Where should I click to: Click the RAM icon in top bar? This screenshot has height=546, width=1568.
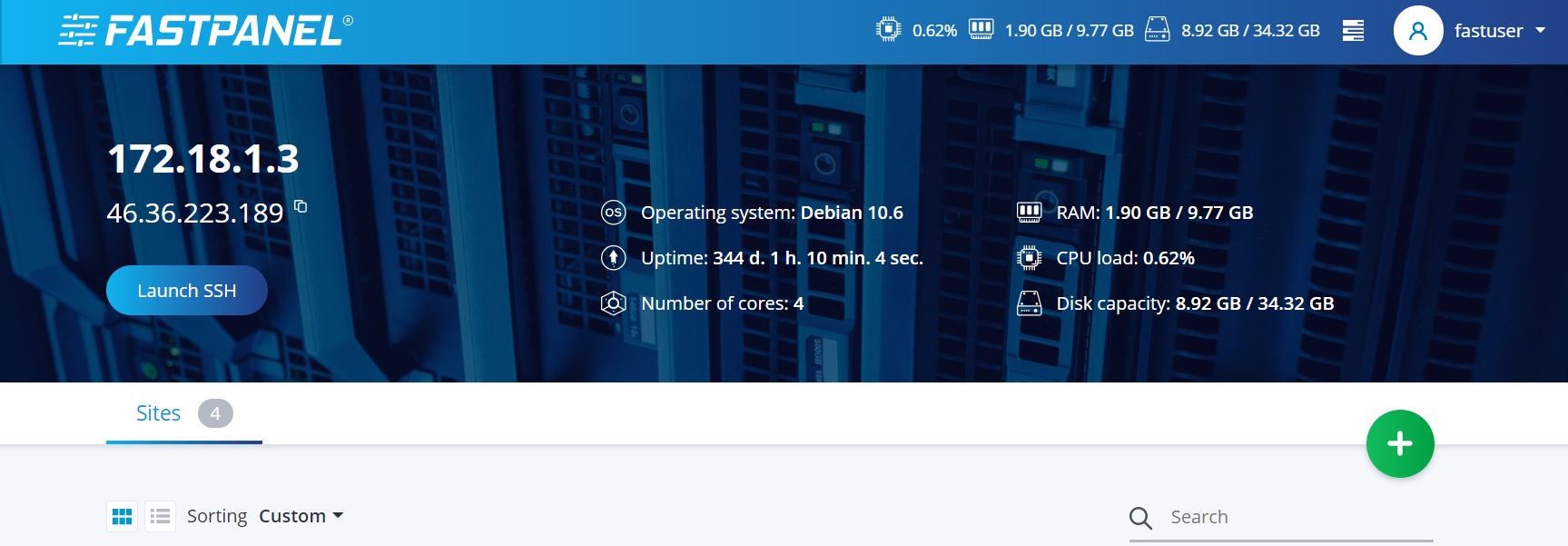point(981,30)
